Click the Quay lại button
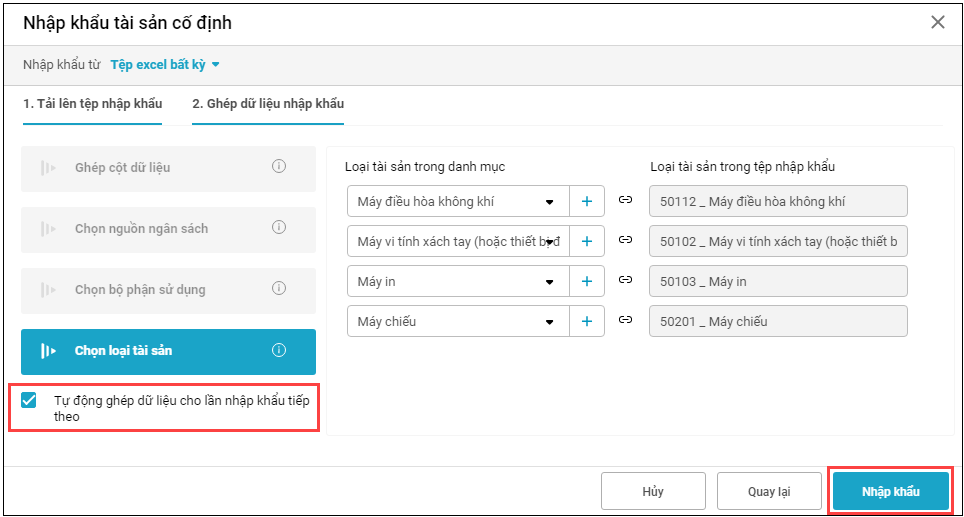The height and width of the screenshot is (517, 964). [x=769, y=491]
